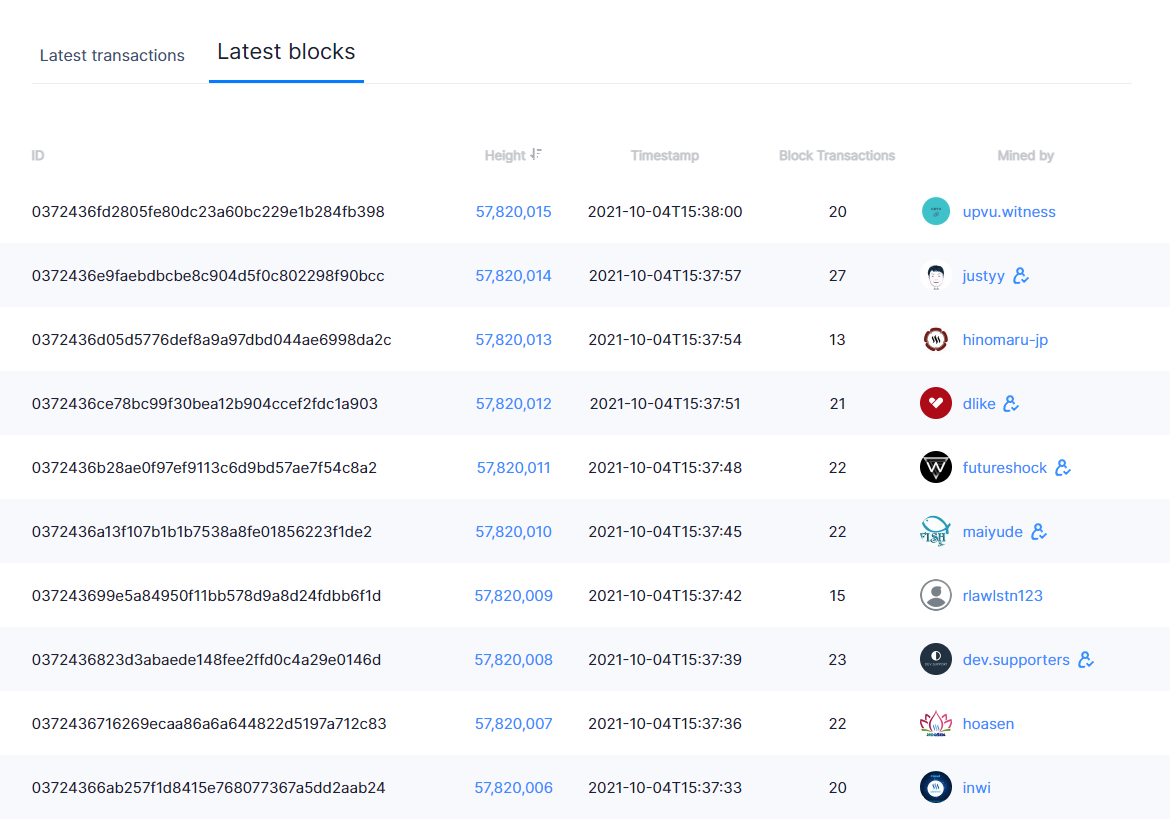Click the user badge icon beside justyy

click(x=1021, y=275)
